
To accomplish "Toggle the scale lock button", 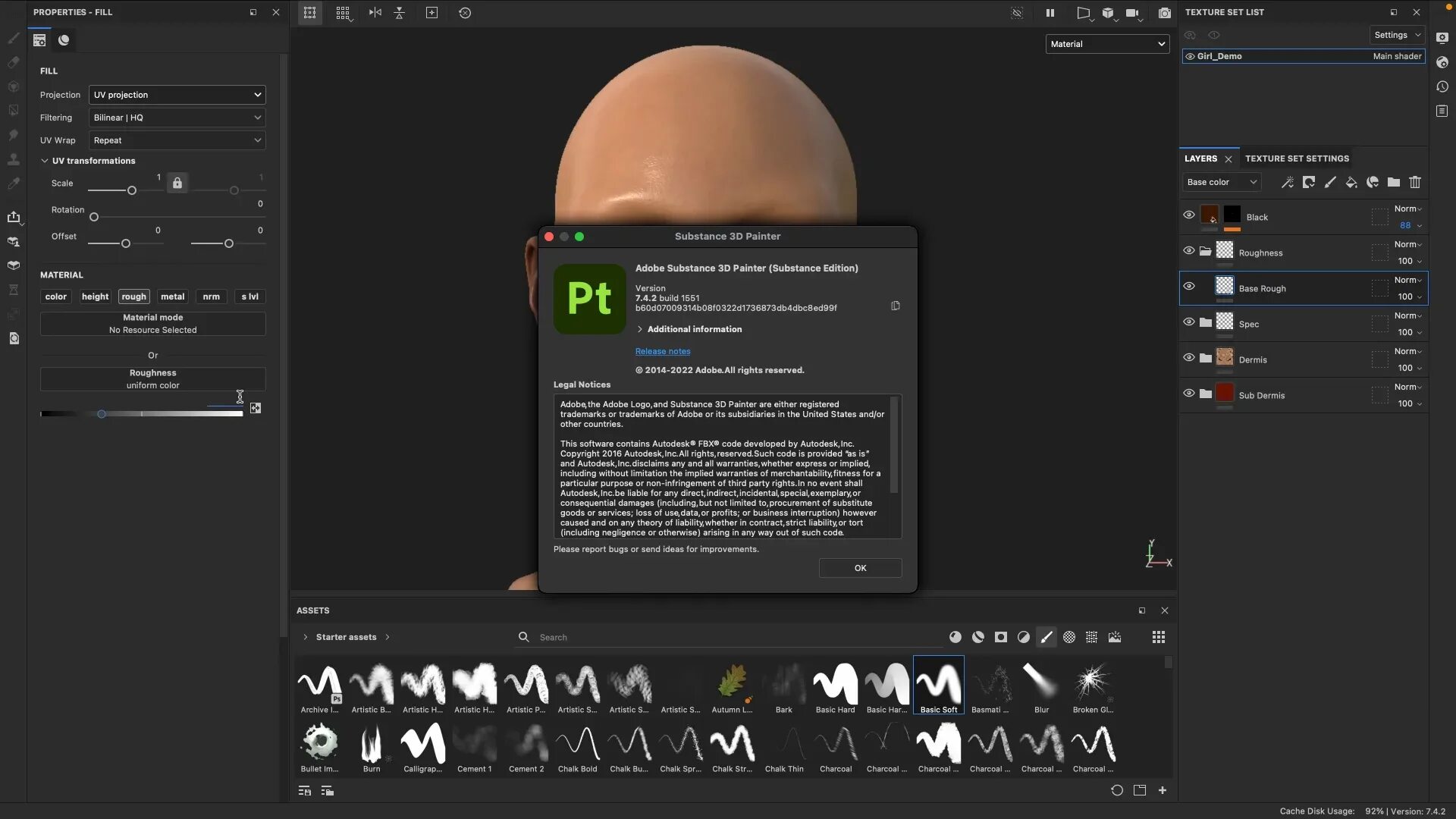I will pos(177,183).
